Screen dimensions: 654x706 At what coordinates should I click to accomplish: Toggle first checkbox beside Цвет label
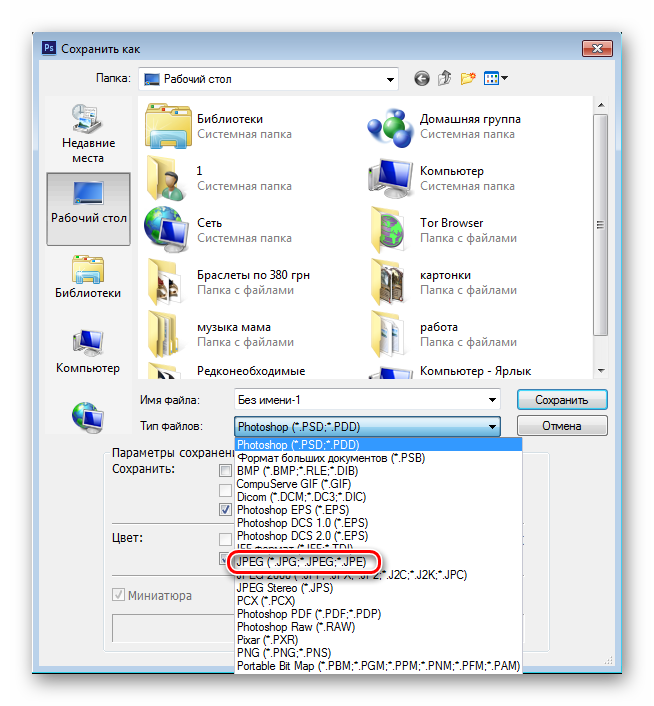coord(225,539)
